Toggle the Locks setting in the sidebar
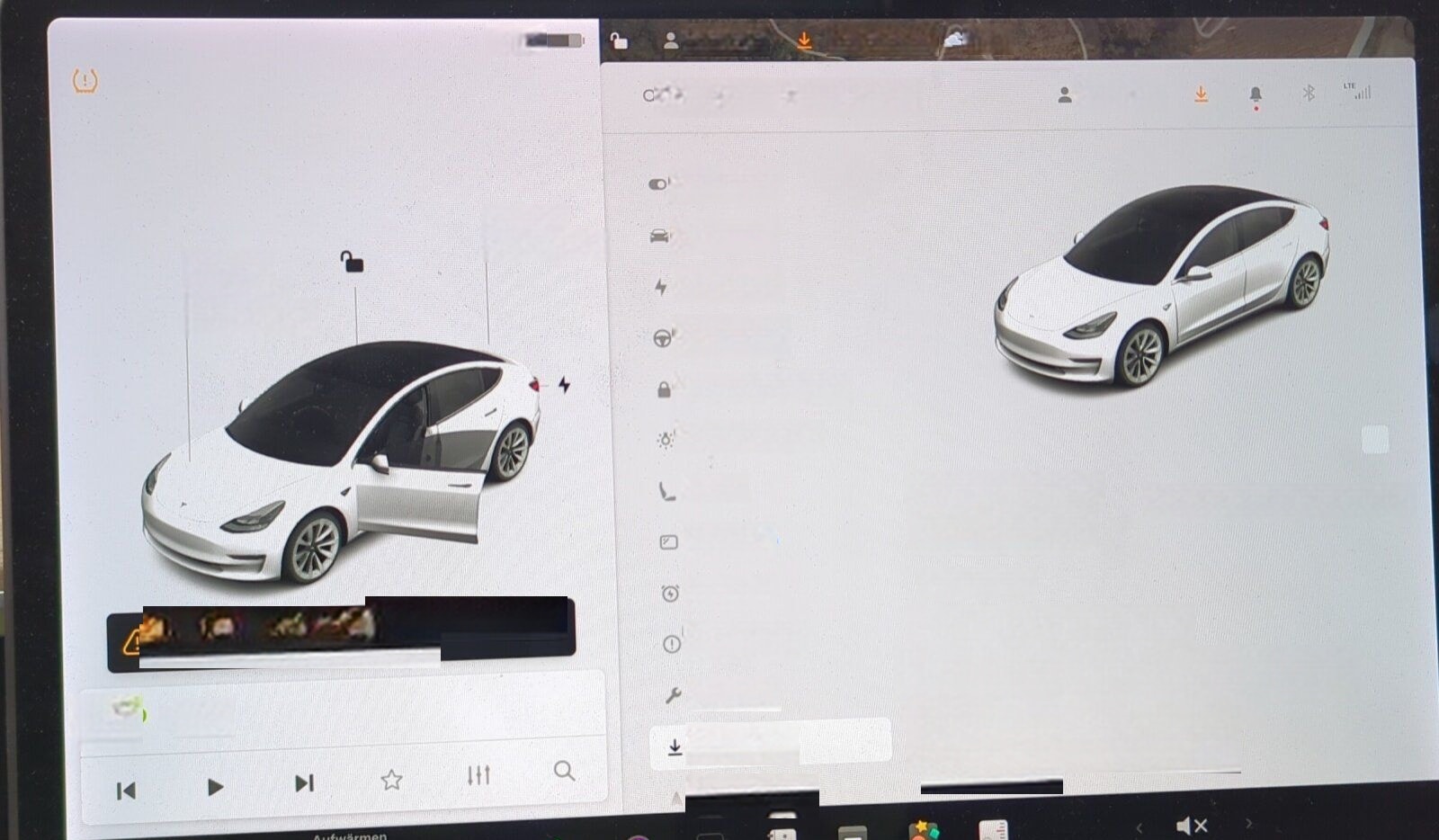The width and height of the screenshot is (1439, 840). coord(663,390)
